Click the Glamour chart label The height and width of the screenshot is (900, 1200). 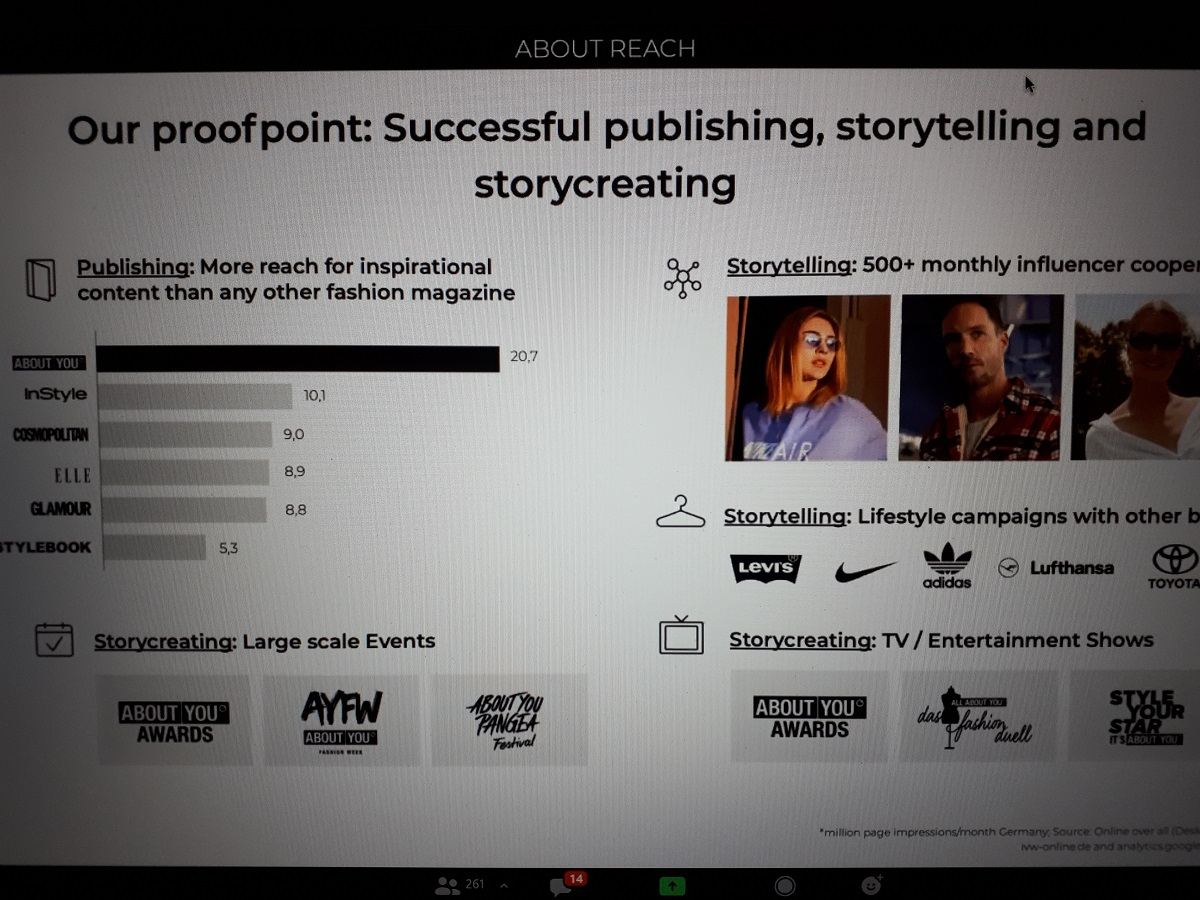coord(61,509)
